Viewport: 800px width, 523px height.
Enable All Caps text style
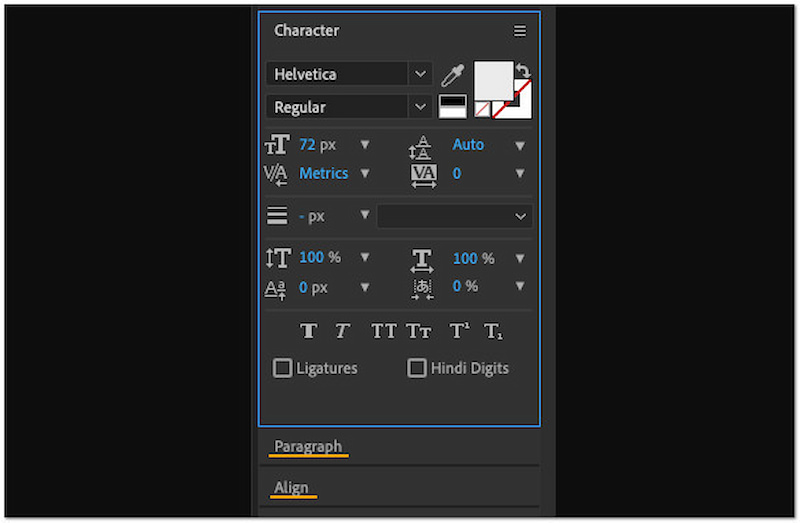384,331
